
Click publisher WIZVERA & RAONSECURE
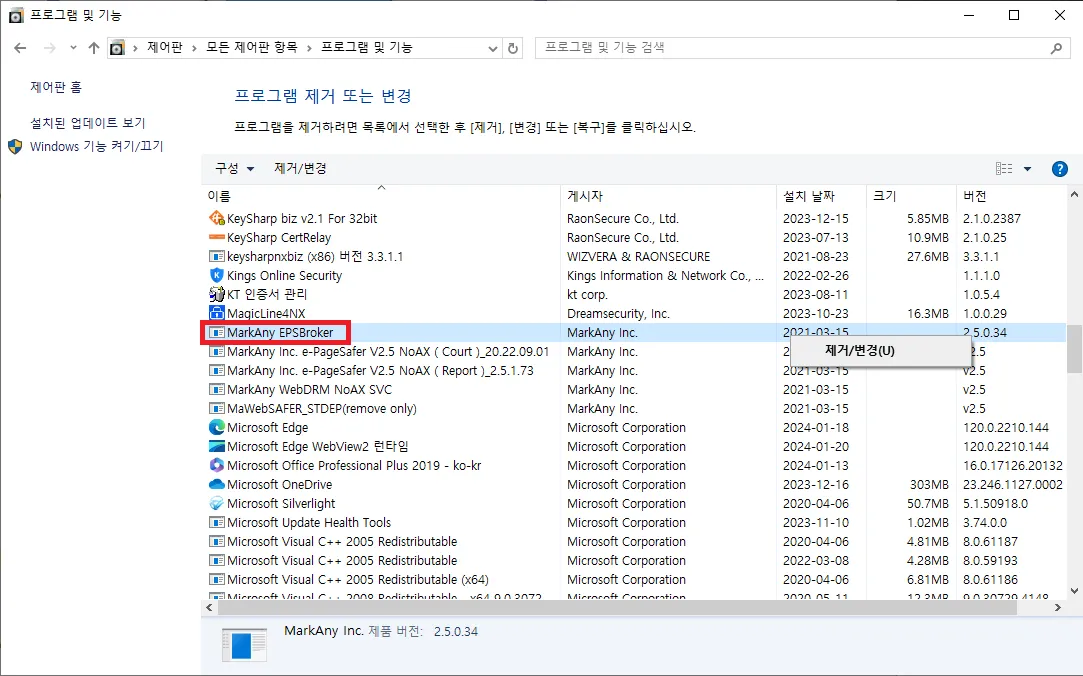tap(638, 256)
